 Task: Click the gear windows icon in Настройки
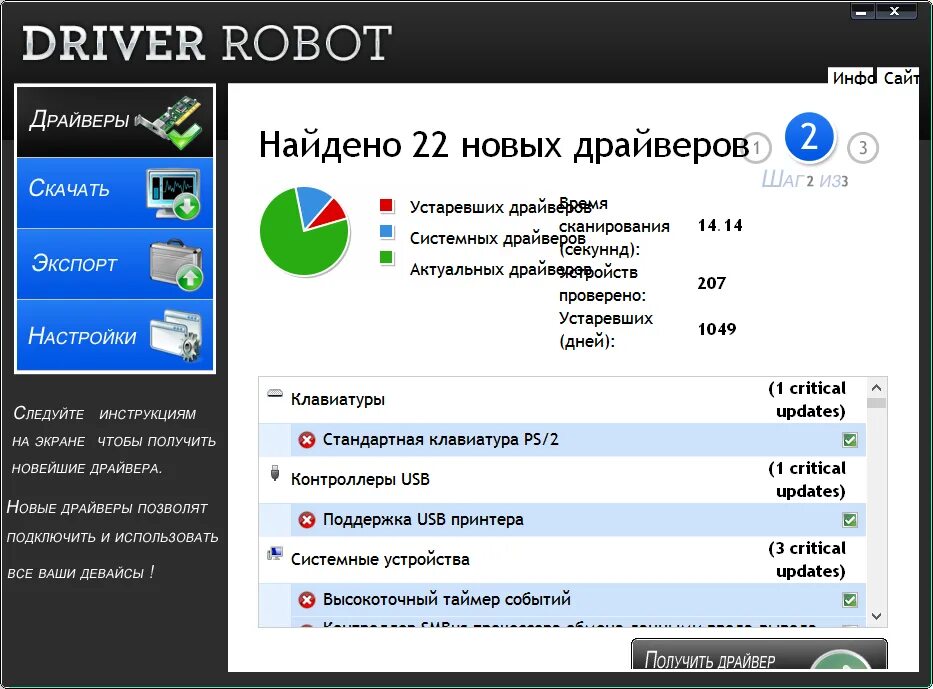(175, 336)
